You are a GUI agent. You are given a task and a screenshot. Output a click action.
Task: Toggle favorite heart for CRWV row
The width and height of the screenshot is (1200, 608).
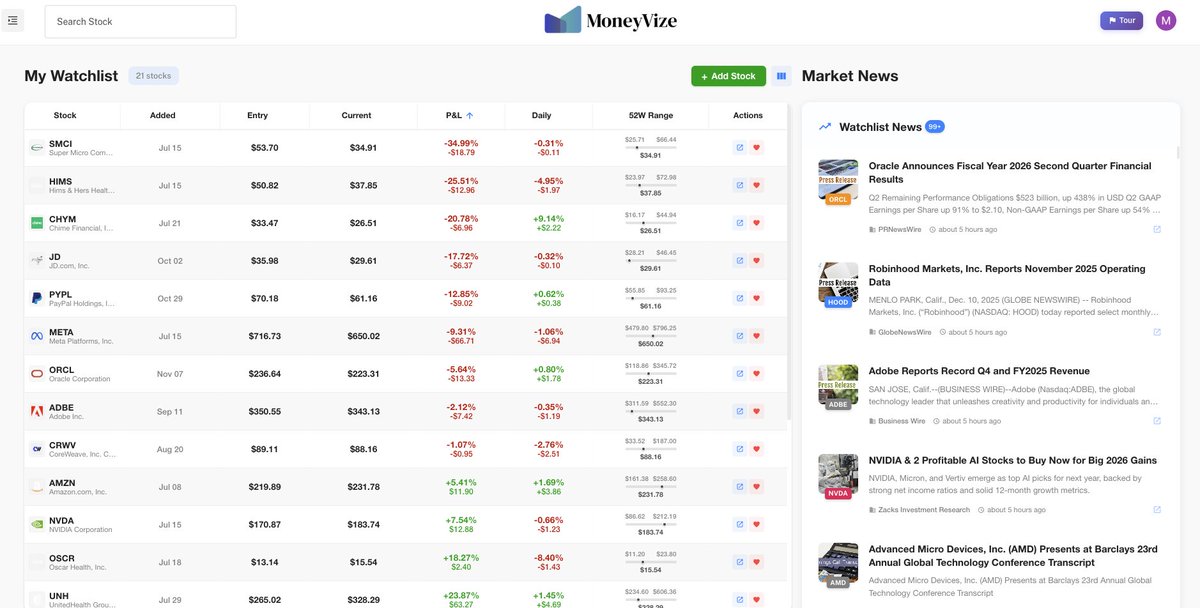(756, 449)
